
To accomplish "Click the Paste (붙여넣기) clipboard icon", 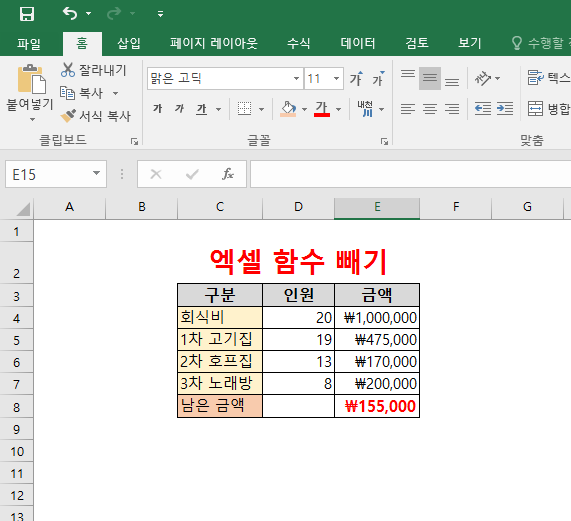I will click(x=31, y=79).
